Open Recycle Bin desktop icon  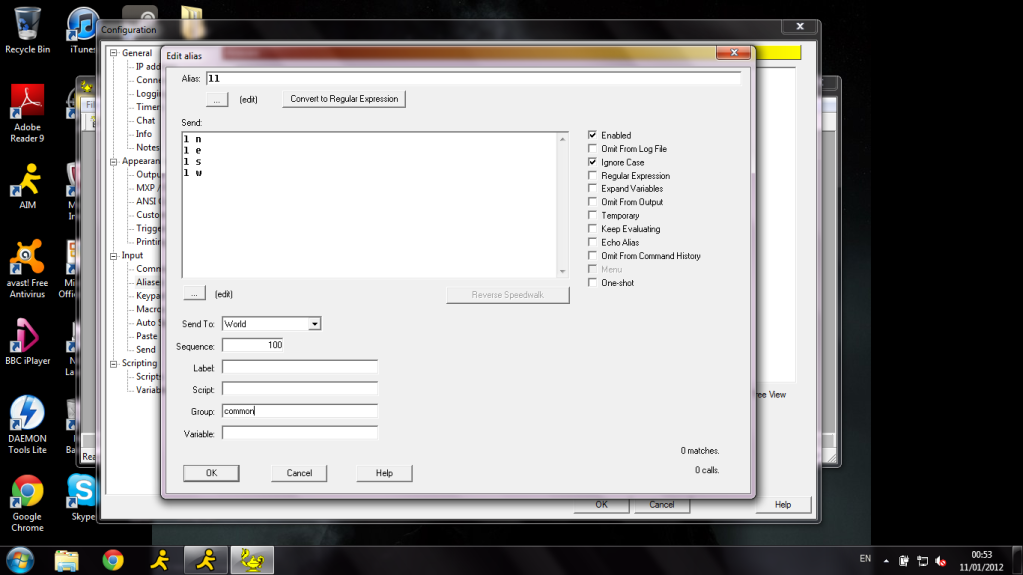27,31
